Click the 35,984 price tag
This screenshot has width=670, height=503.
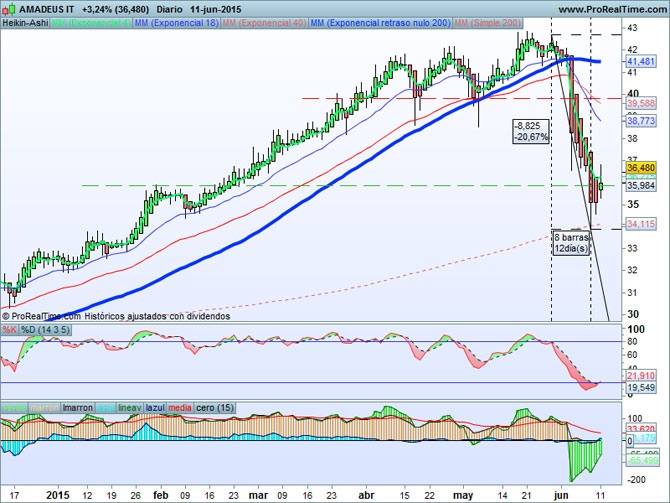pyautogui.click(x=641, y=185)
